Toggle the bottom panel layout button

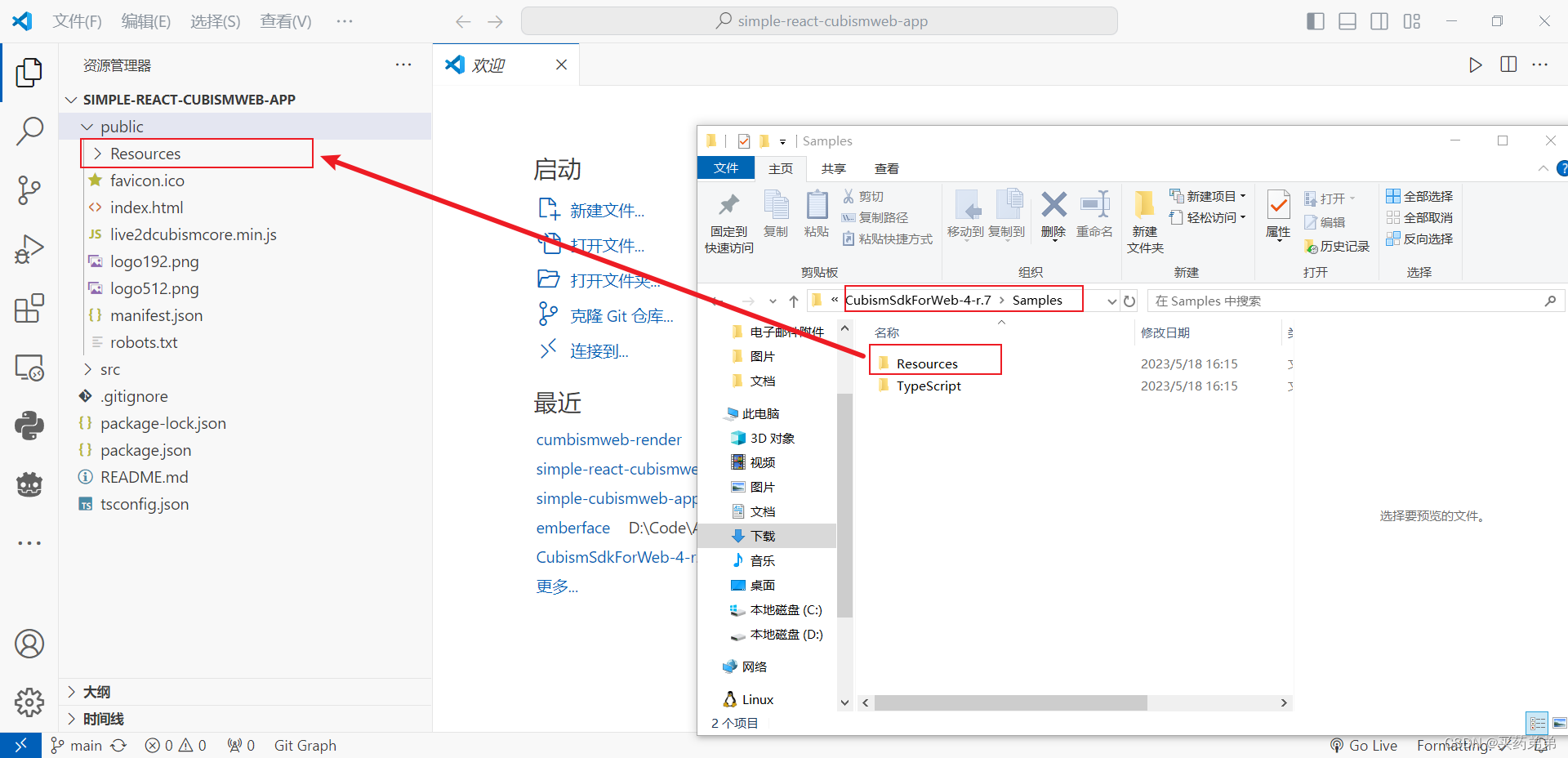(1347, 20)
